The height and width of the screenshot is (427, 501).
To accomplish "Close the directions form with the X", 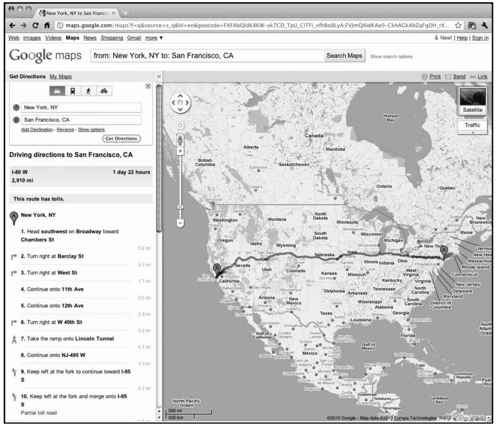I will 148,86.
